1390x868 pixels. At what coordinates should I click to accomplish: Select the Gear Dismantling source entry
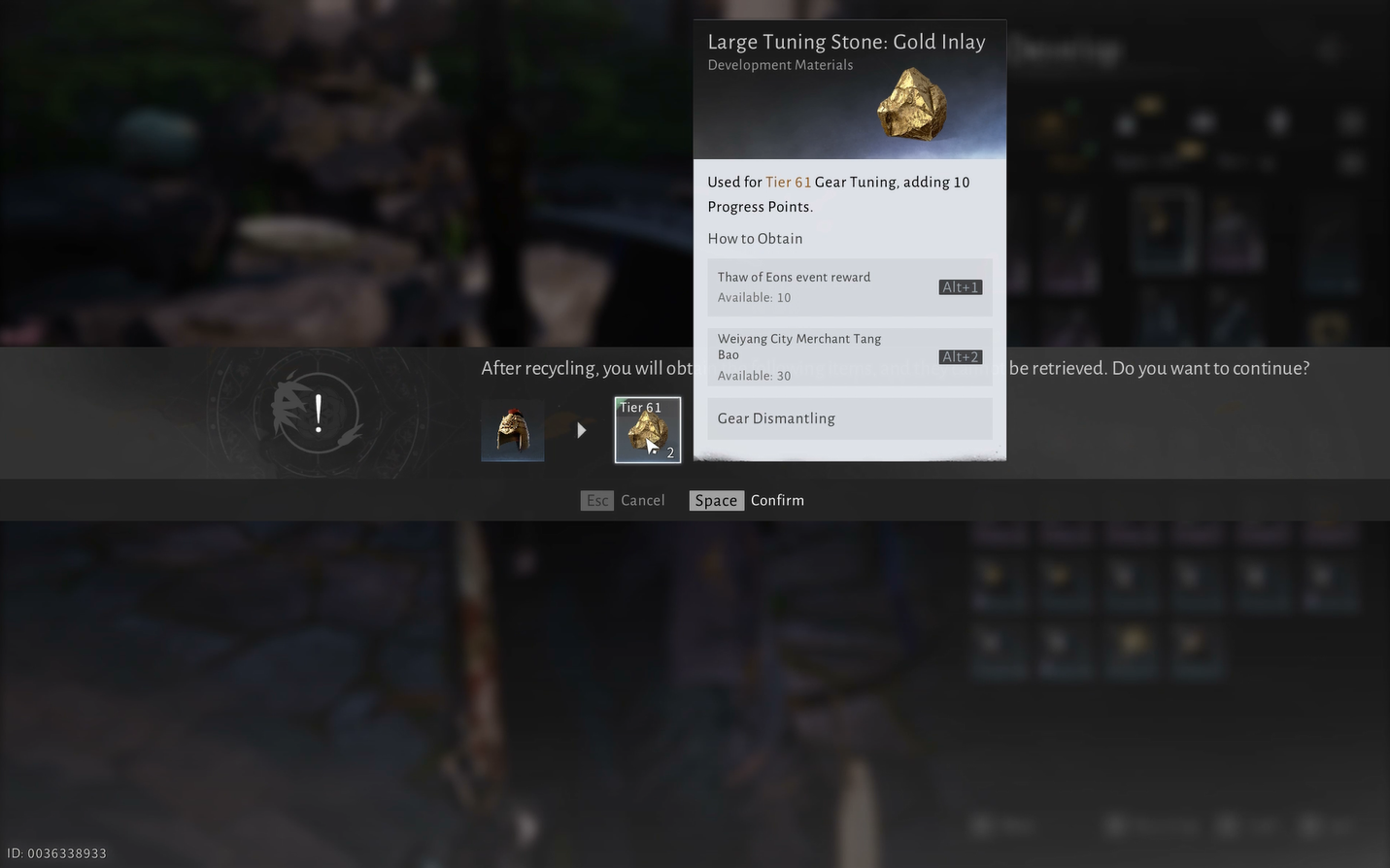tap(850, 418)
